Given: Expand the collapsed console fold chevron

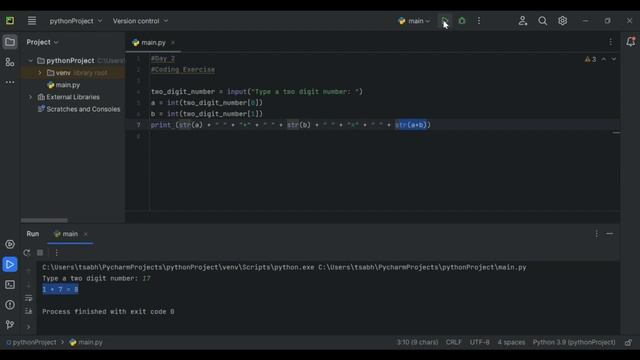Looking at the screenshot, I should [28, 327].
